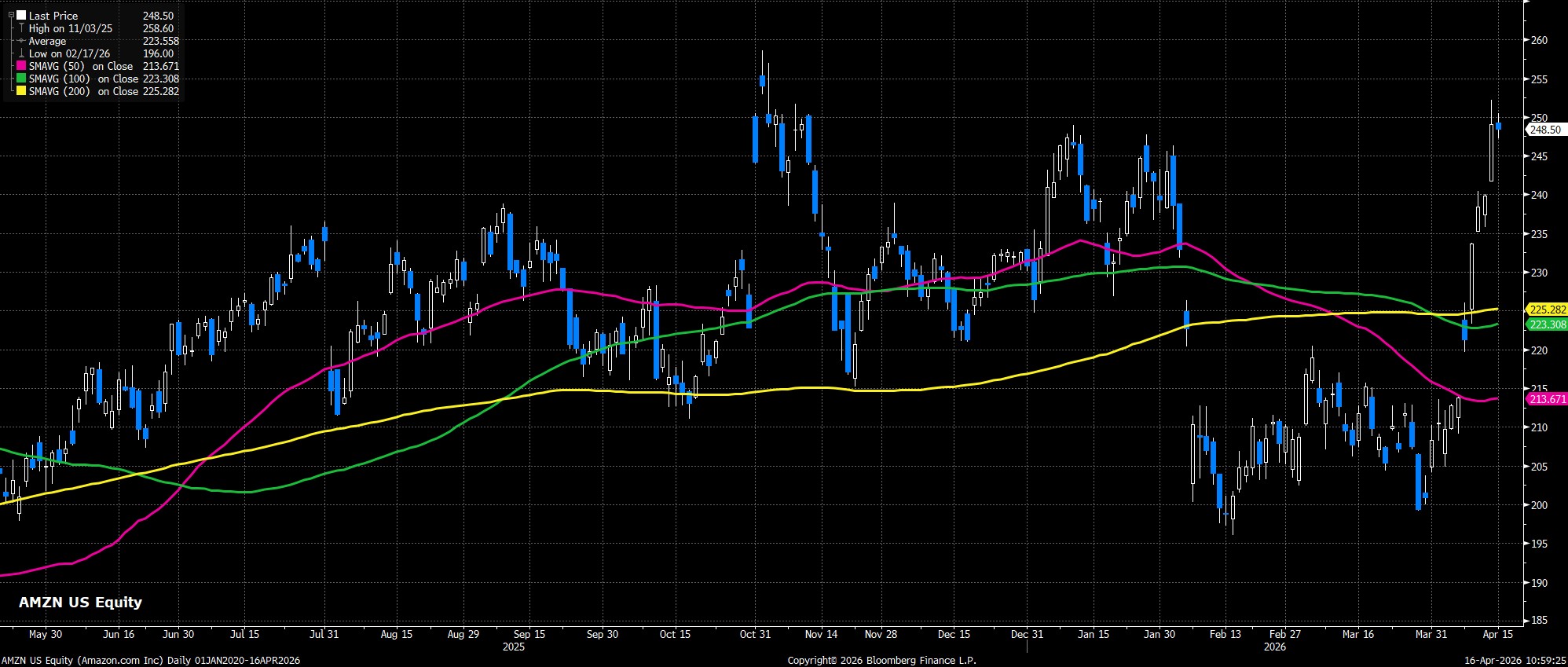This screenshot has height=667, width=1568.
Task: Click the 248.50 last price axis tag
Action: tap(1544, 130)
